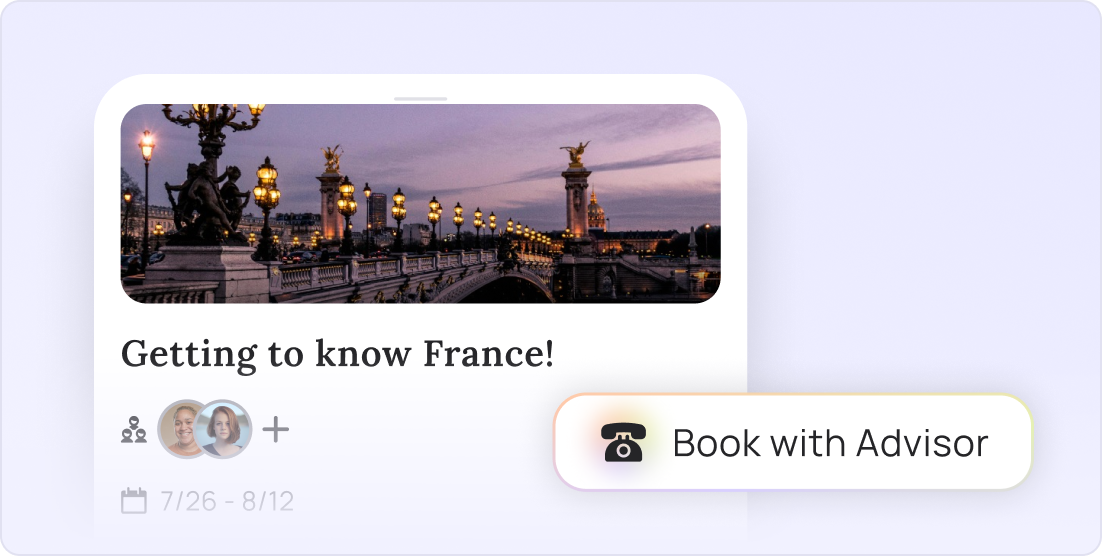Click the travelers group icon
The image size is (1102, 556).
[x=134, y=429]
